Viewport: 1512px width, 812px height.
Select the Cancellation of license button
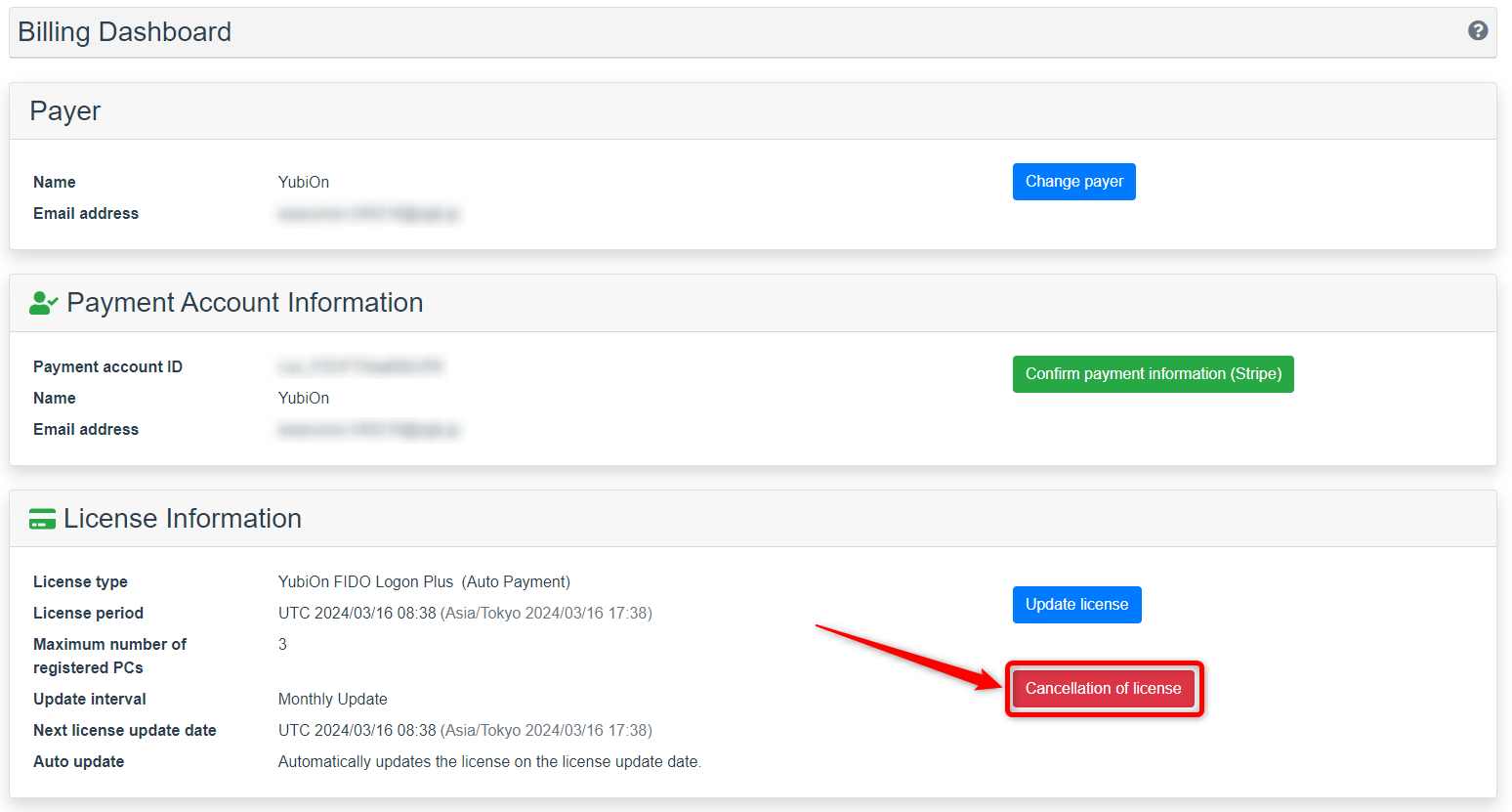[x=1104, y=689]
